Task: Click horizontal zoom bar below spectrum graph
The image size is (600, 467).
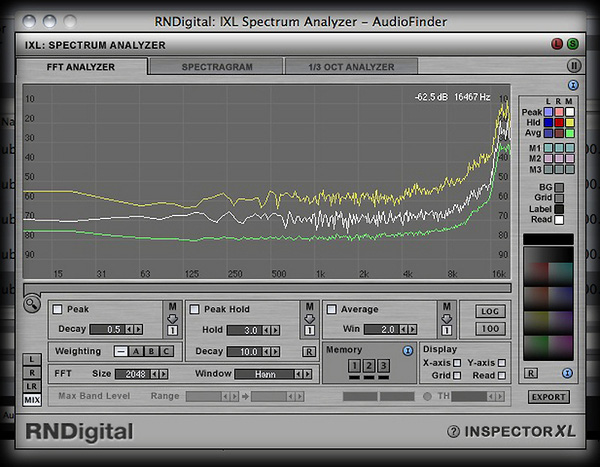Action: click(x=267, y=288)
